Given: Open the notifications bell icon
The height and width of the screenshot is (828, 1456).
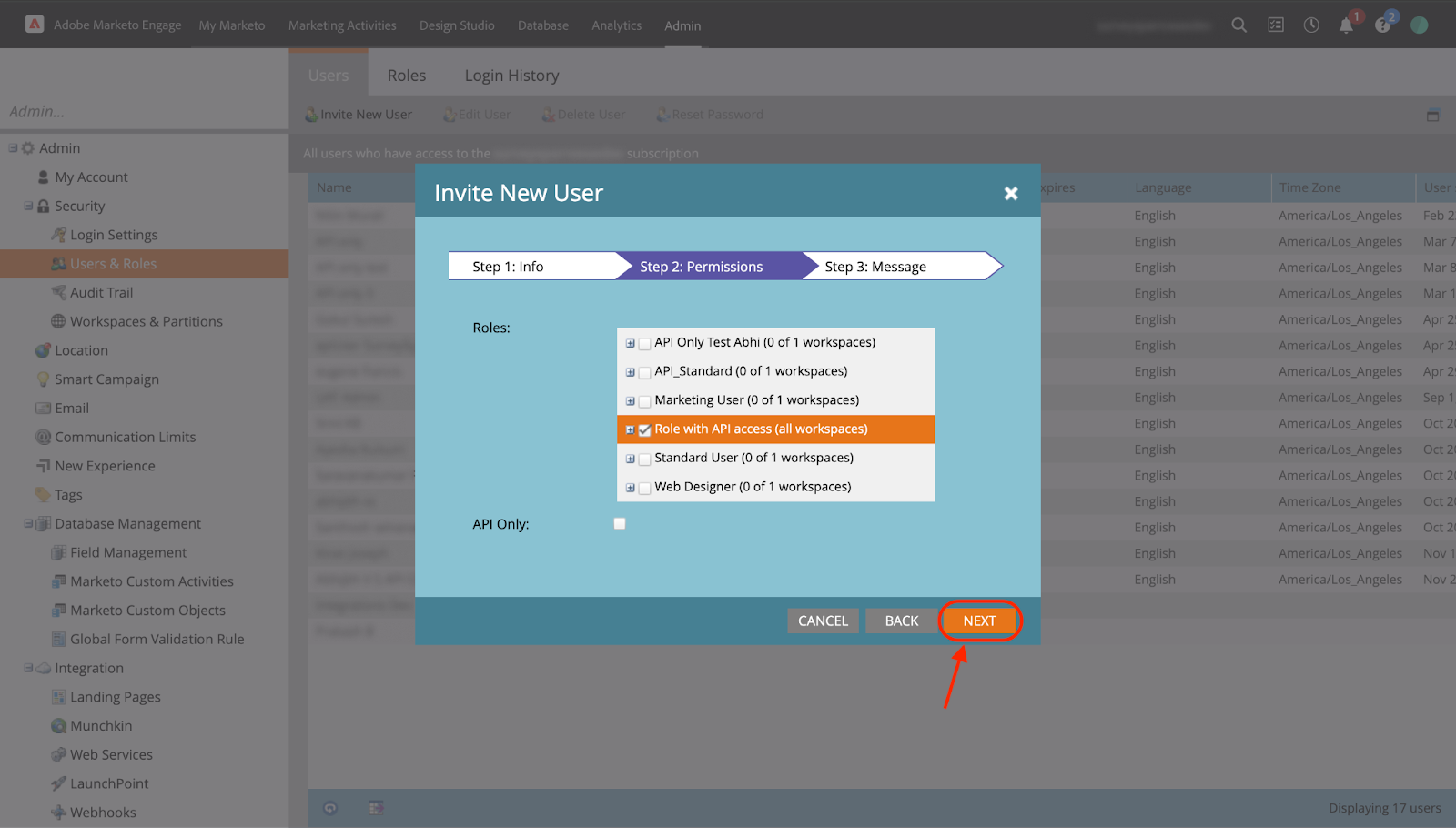Looking at the screenshot, I should (x=1346, y=25).
